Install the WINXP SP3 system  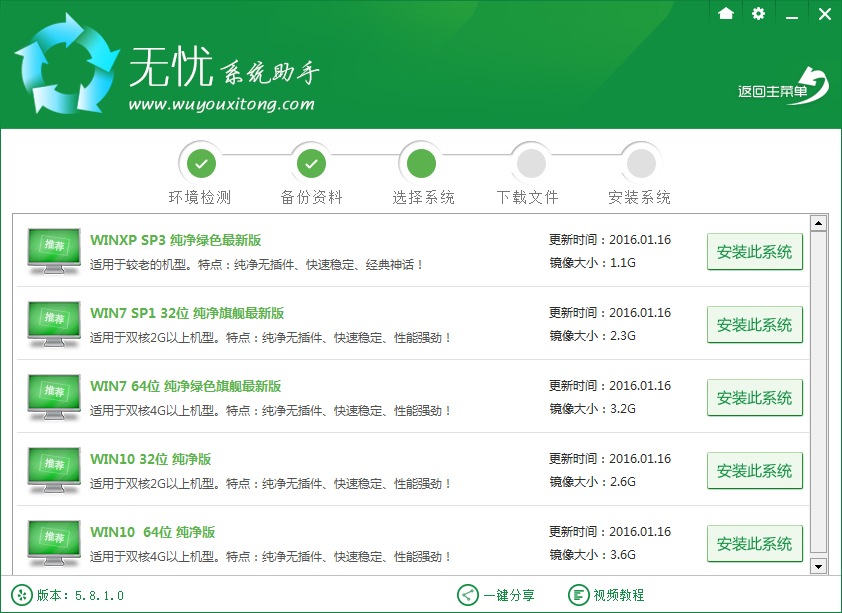pyautogui.click(x=754, y=251)
